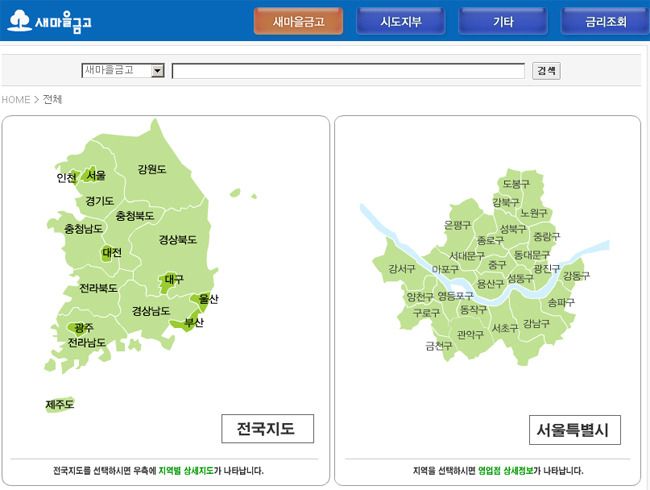Select 관악구 district on Seoul map
Image resolution: width=650 pixels, height=490 pixels.
[x=470, y=335]
